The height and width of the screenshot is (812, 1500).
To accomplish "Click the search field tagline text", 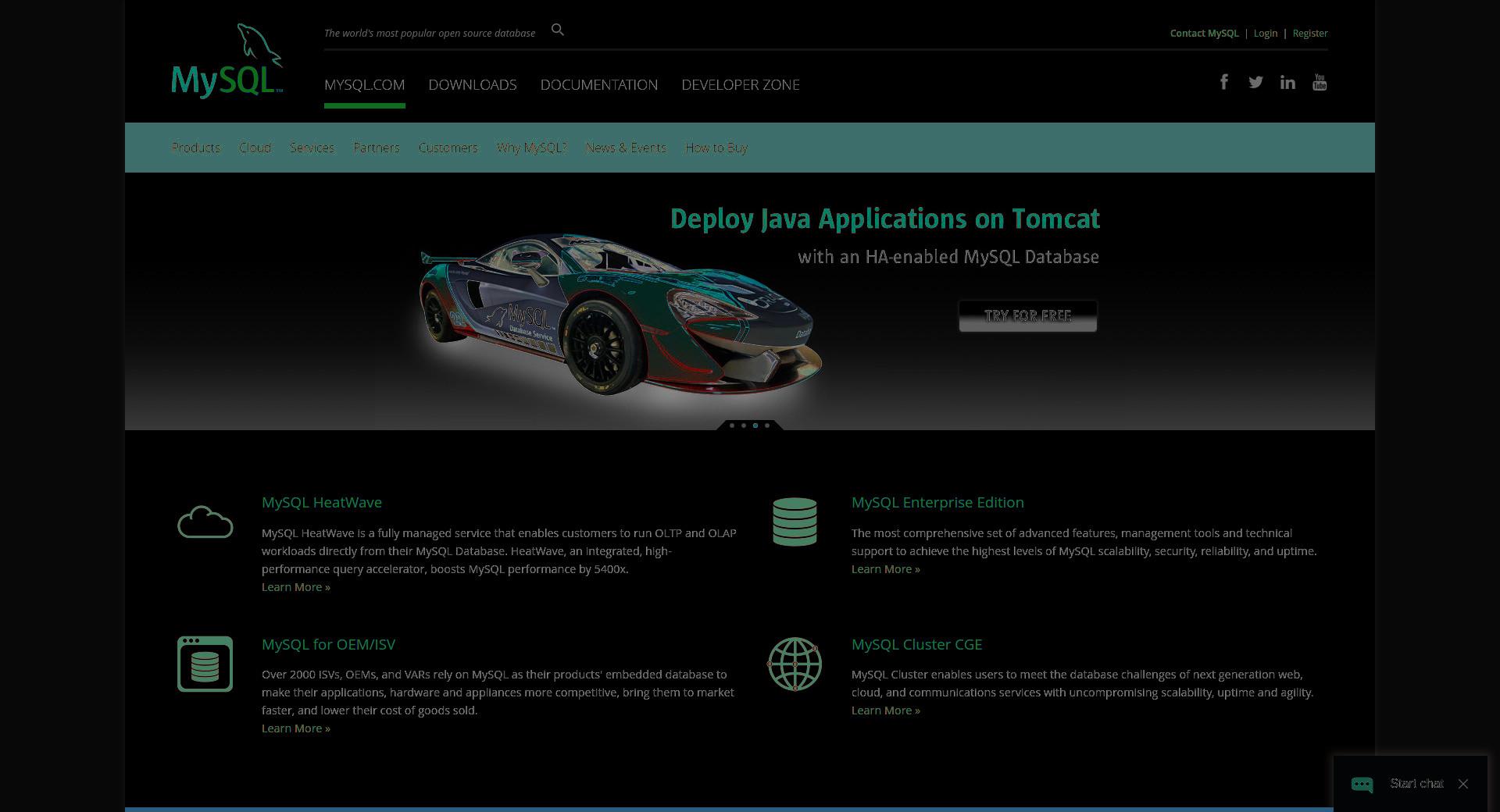I will pos(430,33).
